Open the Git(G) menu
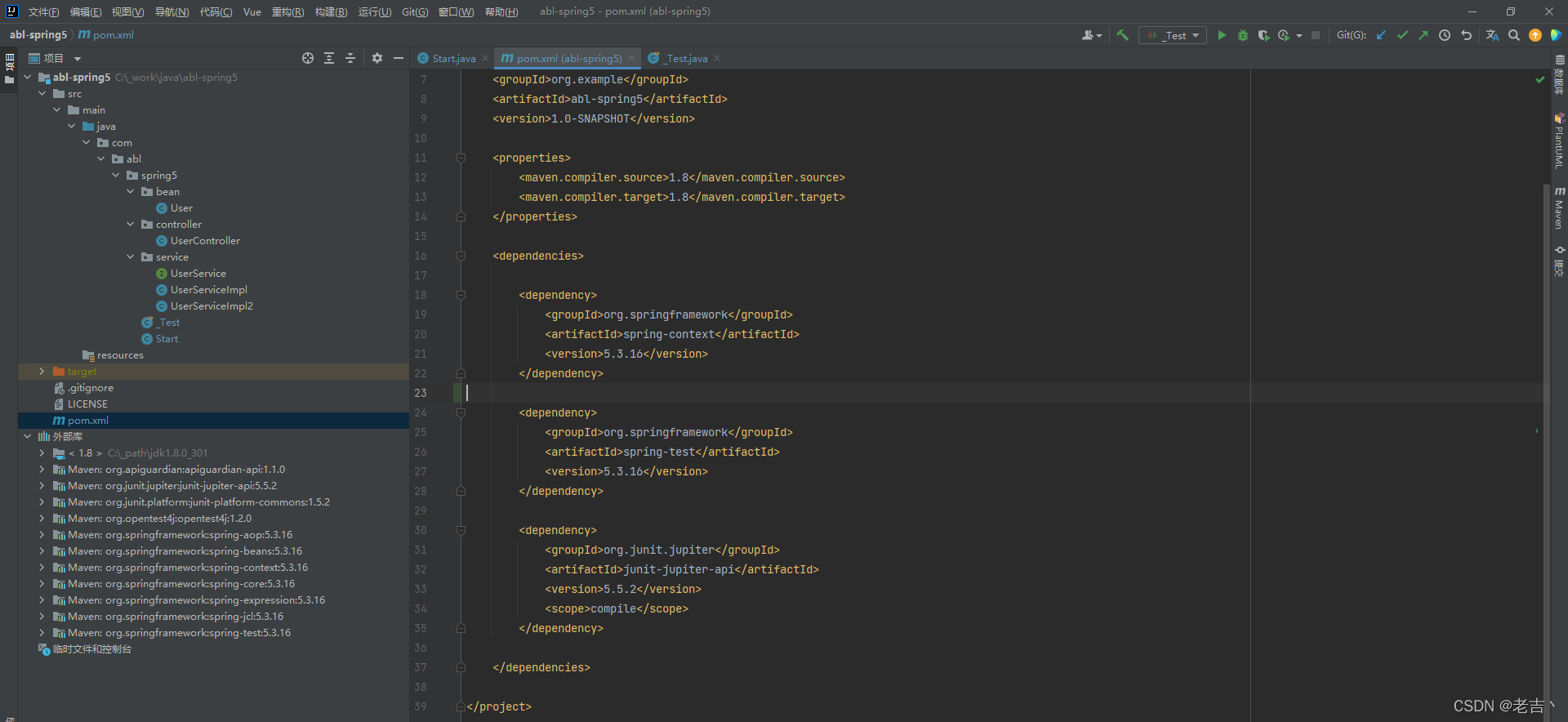The height and width of the screenshot is (722, 1568). click(x=415, y=11)
